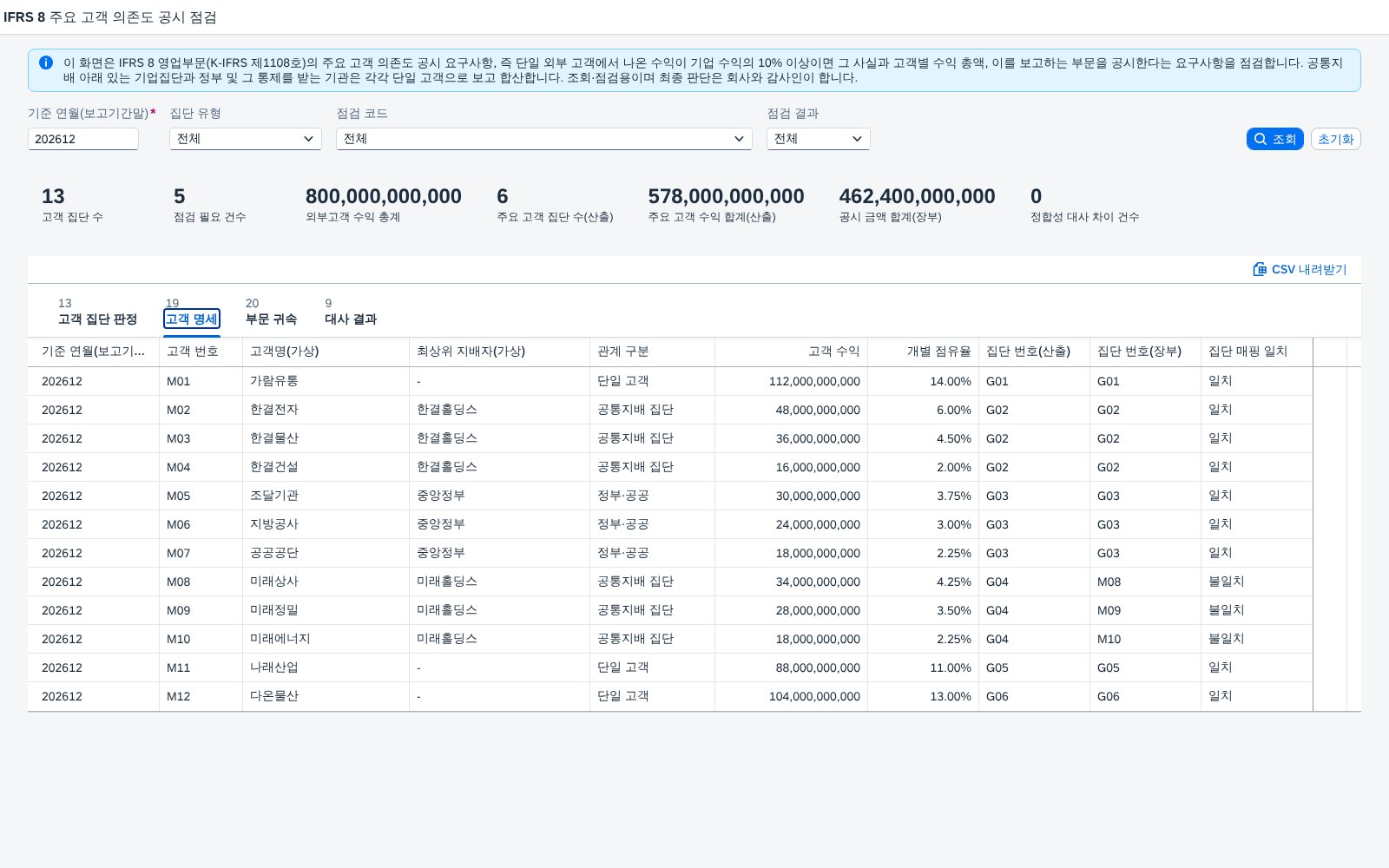Click the 조회 search button
The height and width of the screenshot is (868, 1389).
1274,139
